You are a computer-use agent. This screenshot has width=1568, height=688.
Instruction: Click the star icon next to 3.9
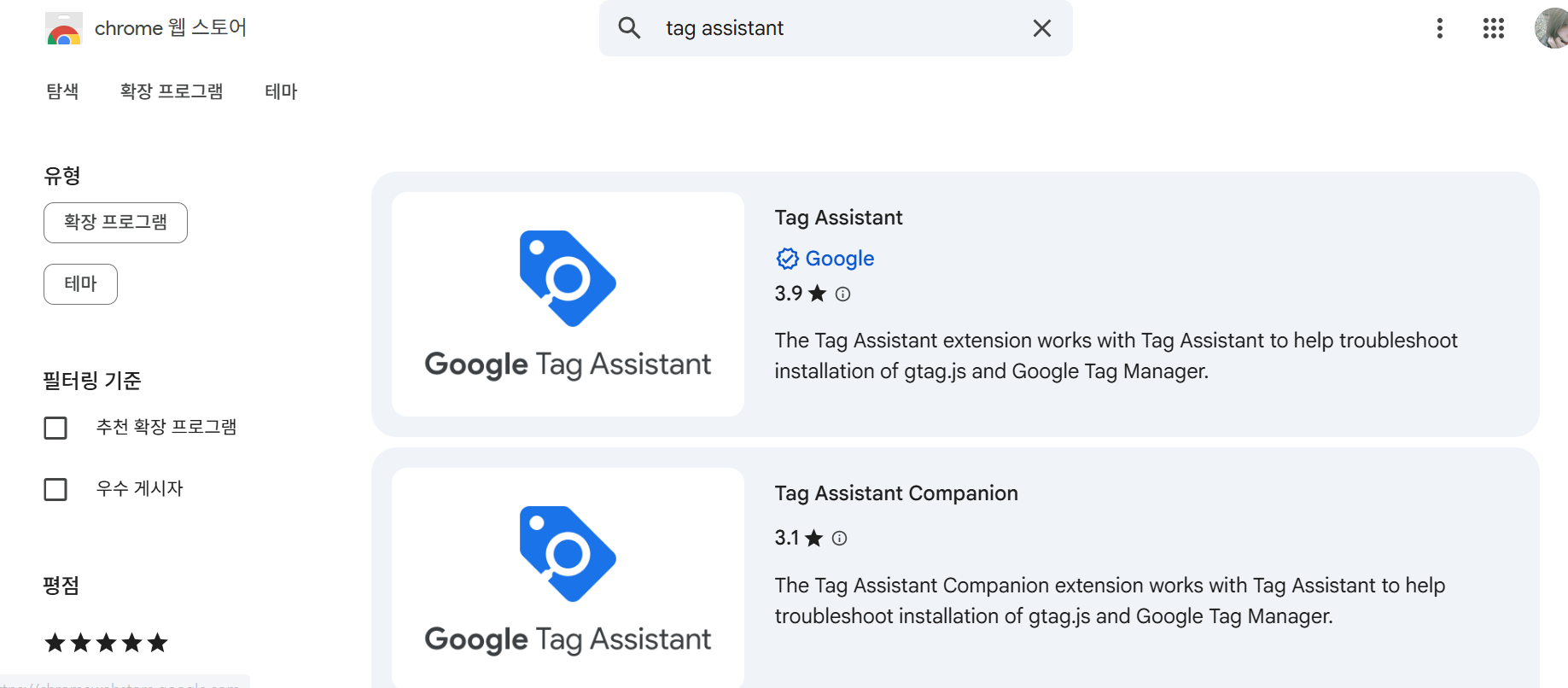pos(818,294)
